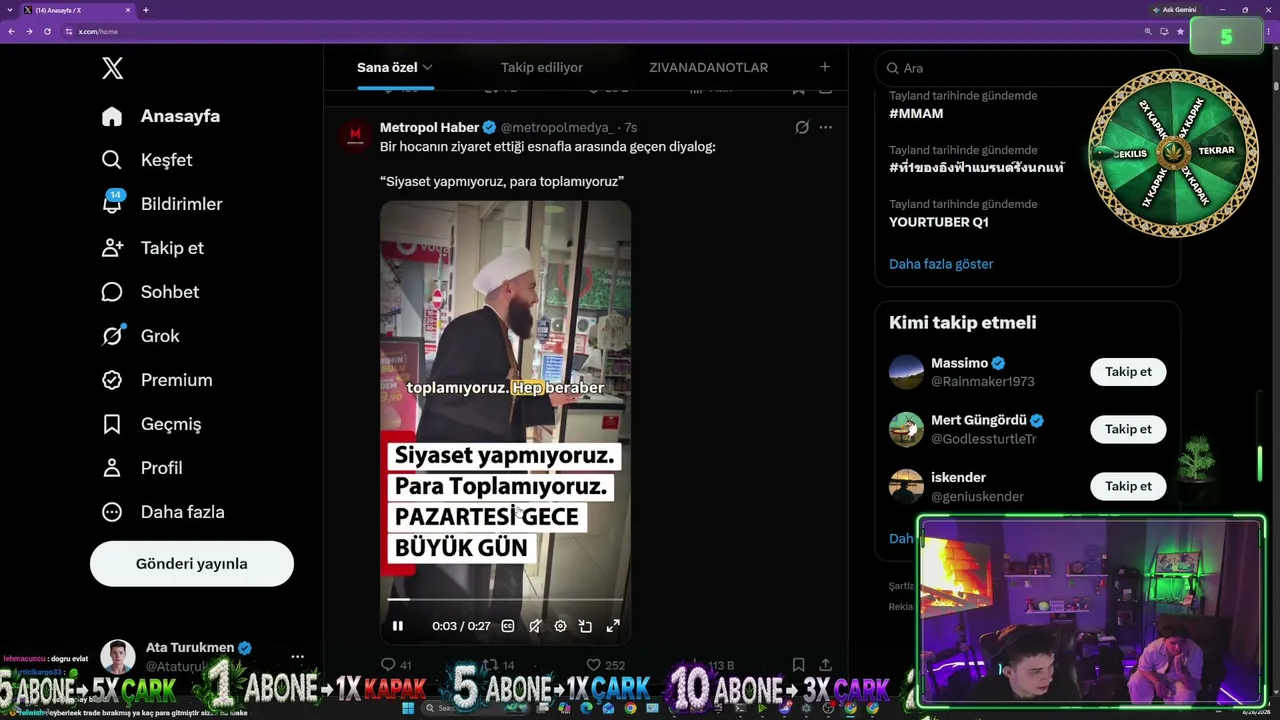
Task: Click the browser back arrow
Action: click(x=11, y=31)
